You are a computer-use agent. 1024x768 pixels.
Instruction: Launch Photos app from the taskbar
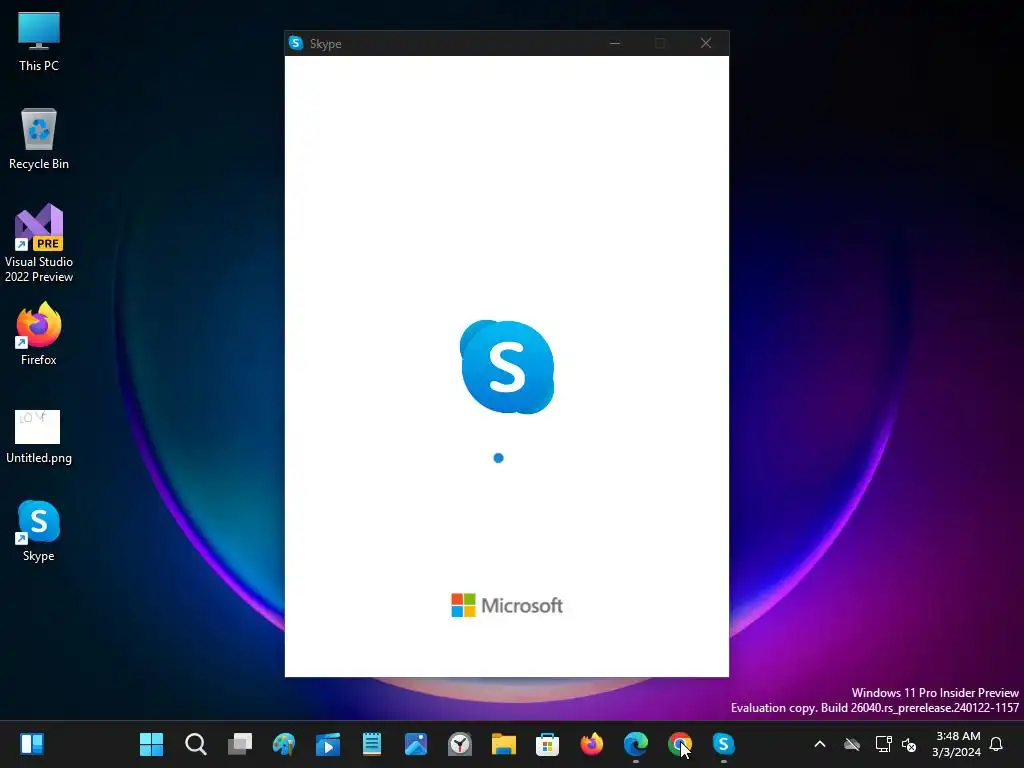(415, 744)
